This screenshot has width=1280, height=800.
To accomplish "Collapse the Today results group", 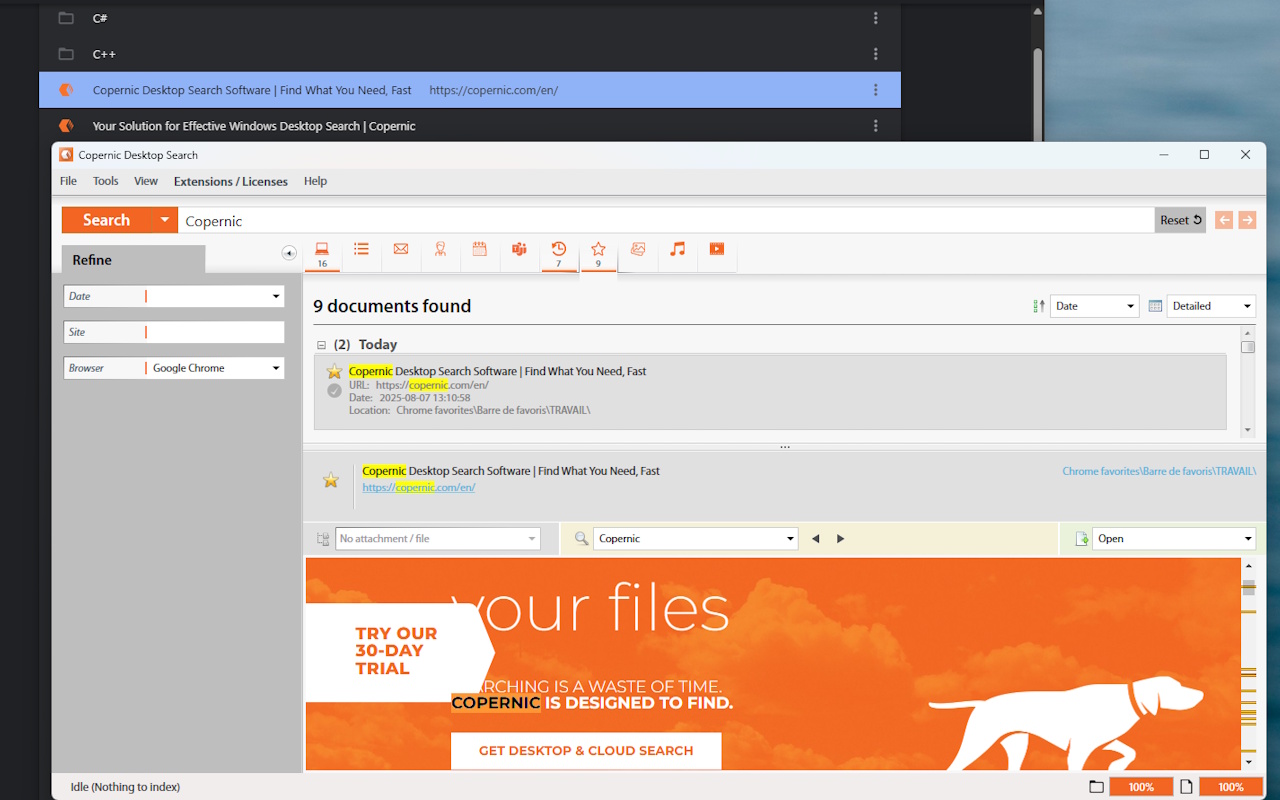I will click(x=319, y=344).
